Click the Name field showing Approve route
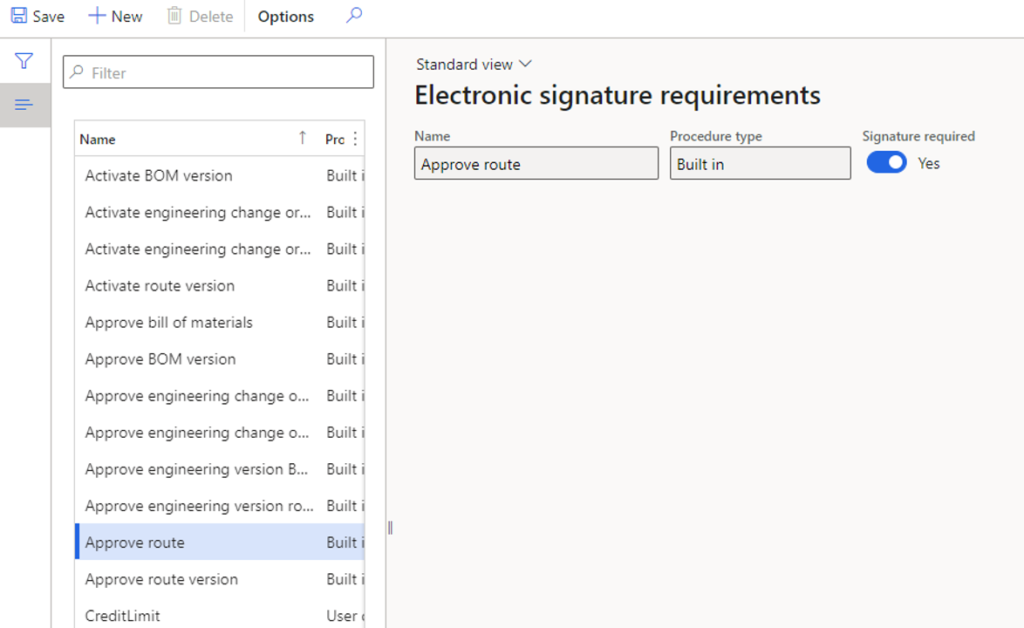This screenshot has height=628, width=1024. (x=536, y=162)
